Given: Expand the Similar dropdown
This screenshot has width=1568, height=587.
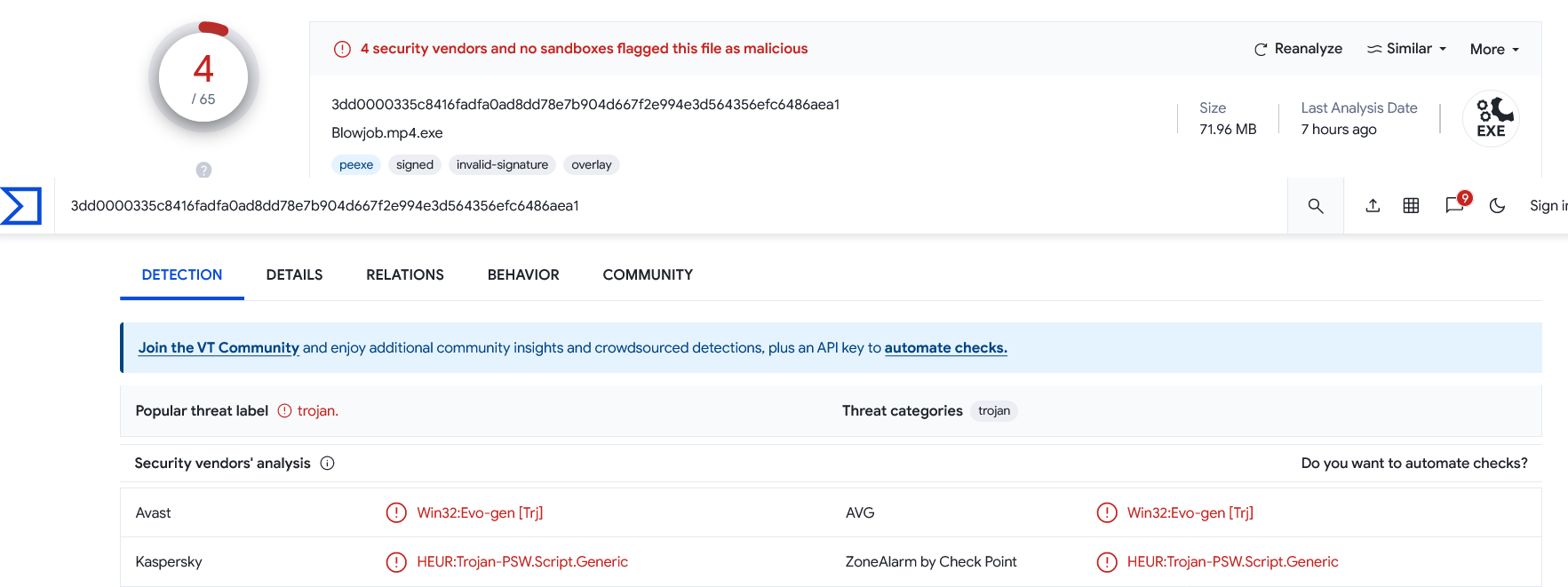Looking at the screenshot, I should pos(1406,49).
